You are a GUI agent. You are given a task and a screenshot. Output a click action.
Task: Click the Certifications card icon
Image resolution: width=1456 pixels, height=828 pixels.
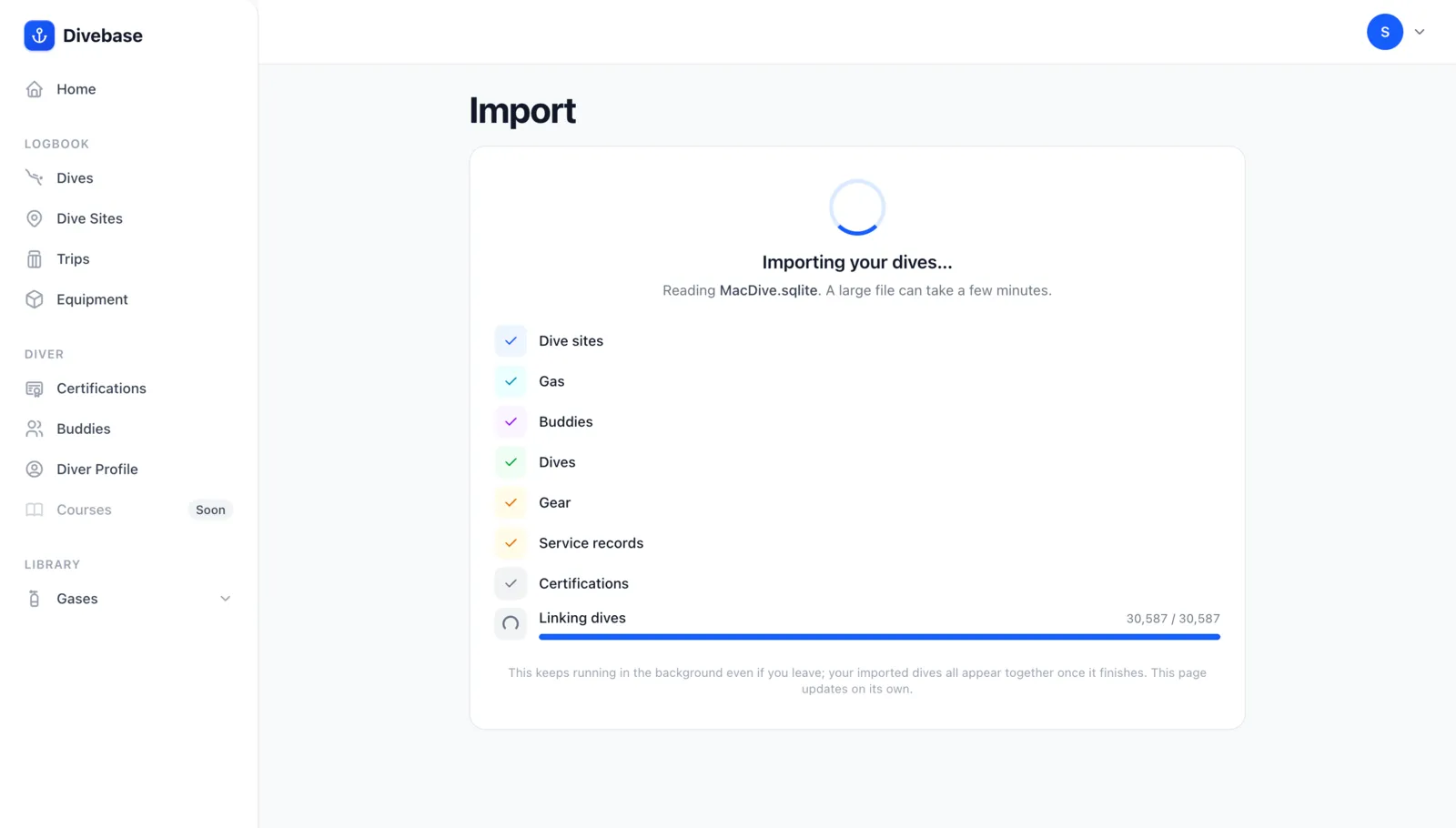tap(35, 389)
